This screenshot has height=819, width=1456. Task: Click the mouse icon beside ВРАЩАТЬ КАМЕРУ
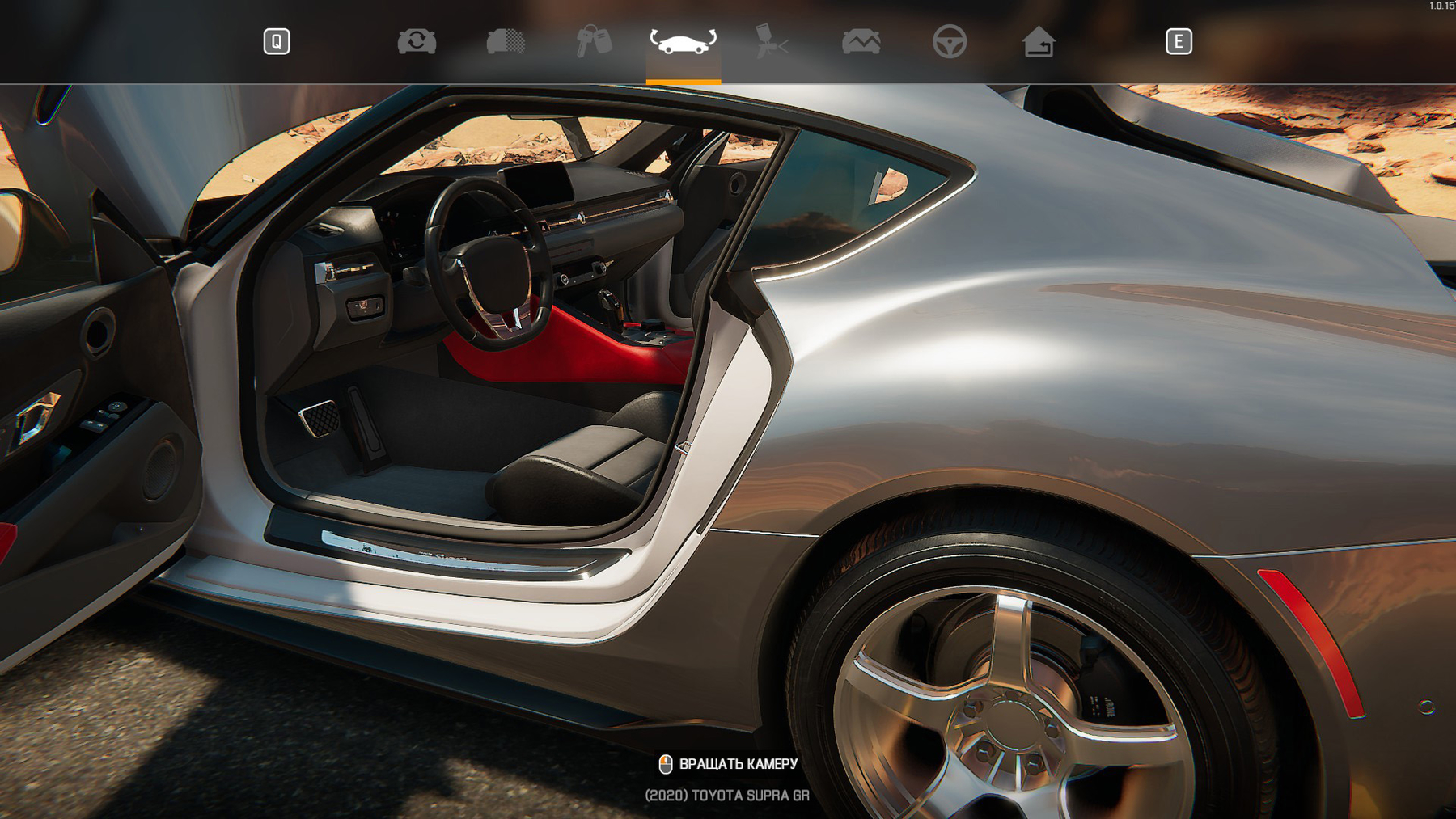coord(665,764)
